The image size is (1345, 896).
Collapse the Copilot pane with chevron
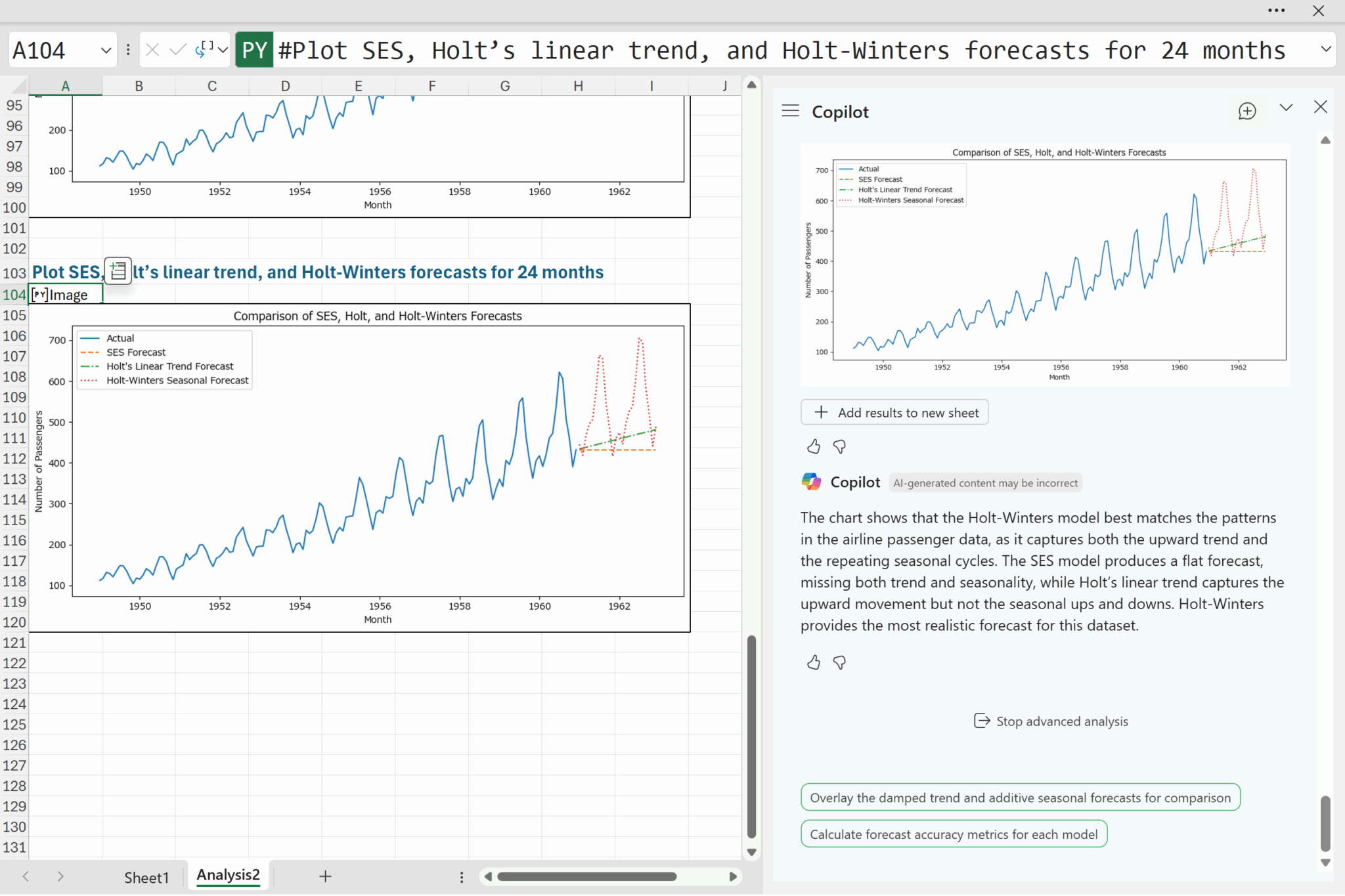pyautogui.click(x=1286, y=108)
